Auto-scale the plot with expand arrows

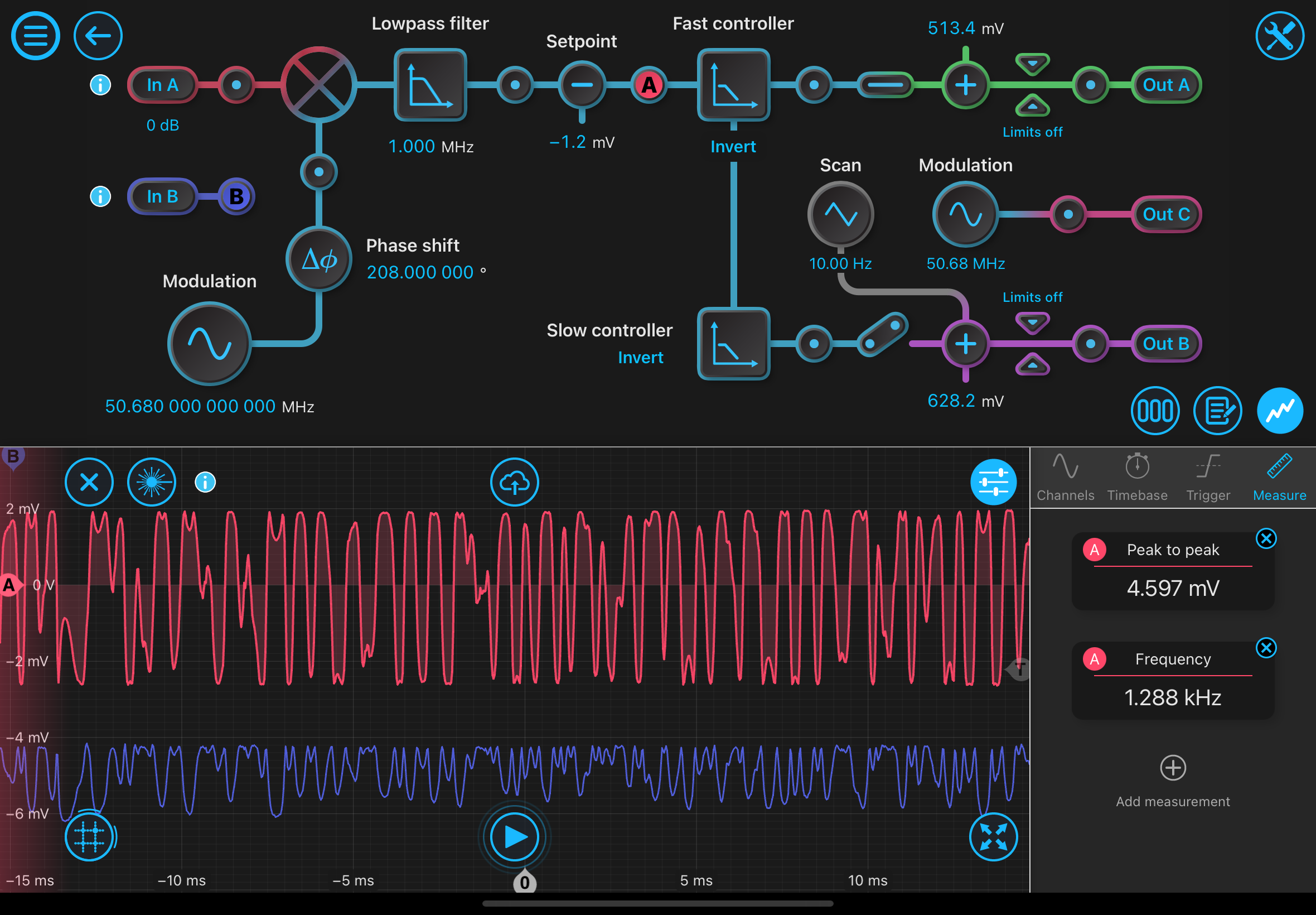click(994, 836)
